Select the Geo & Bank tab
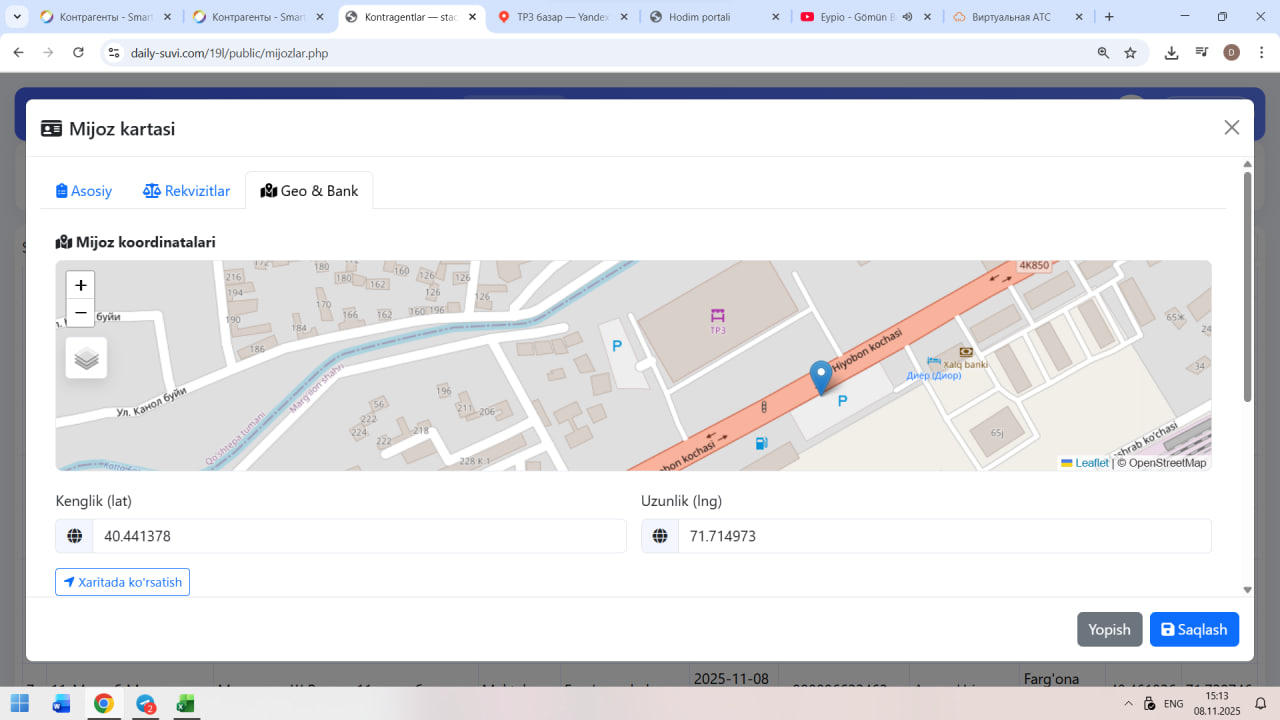This screenshot has width=1280, height=720. click(309, 191)
